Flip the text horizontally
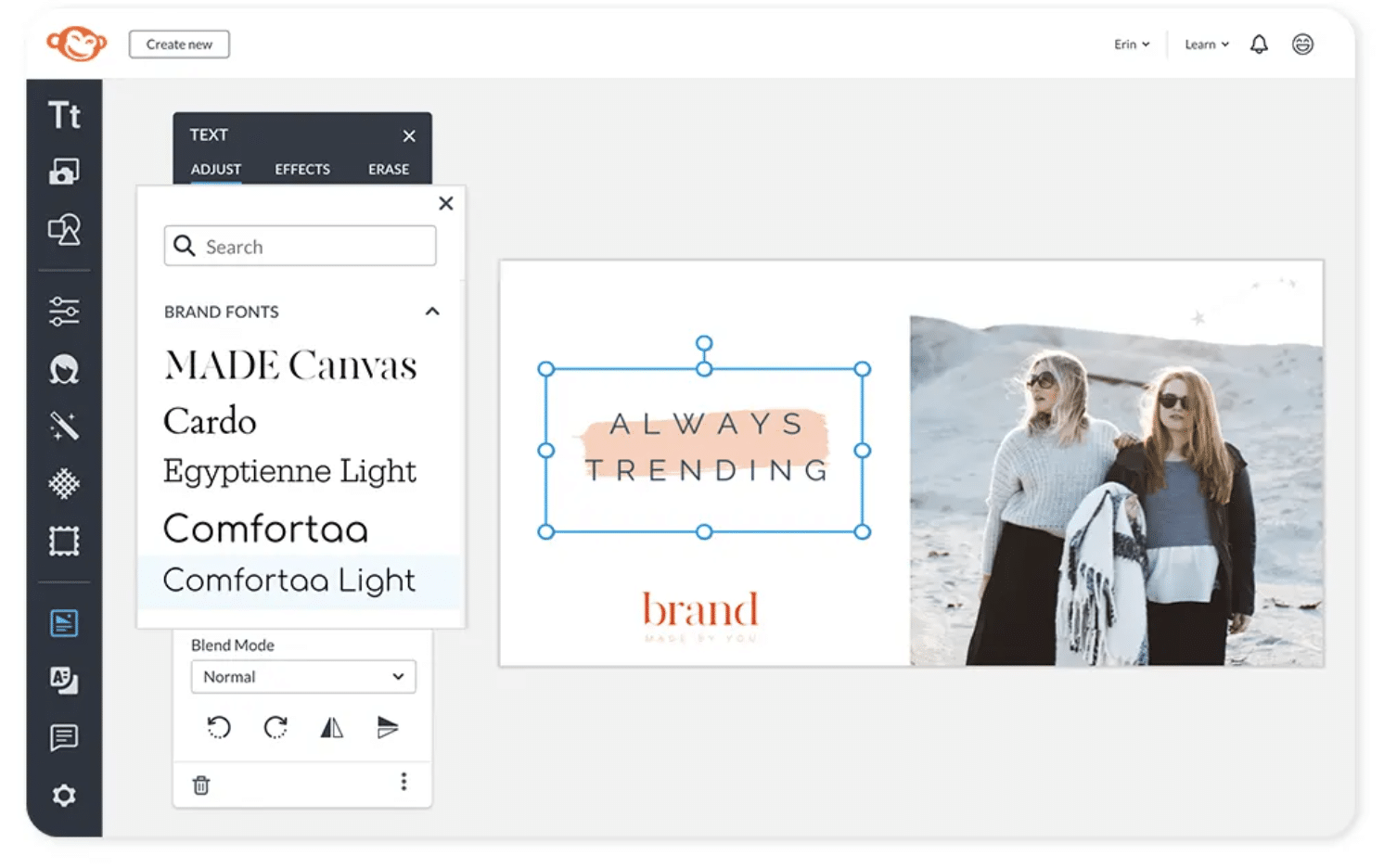This screenshot has width=1384, height=868. click(331, 728)
